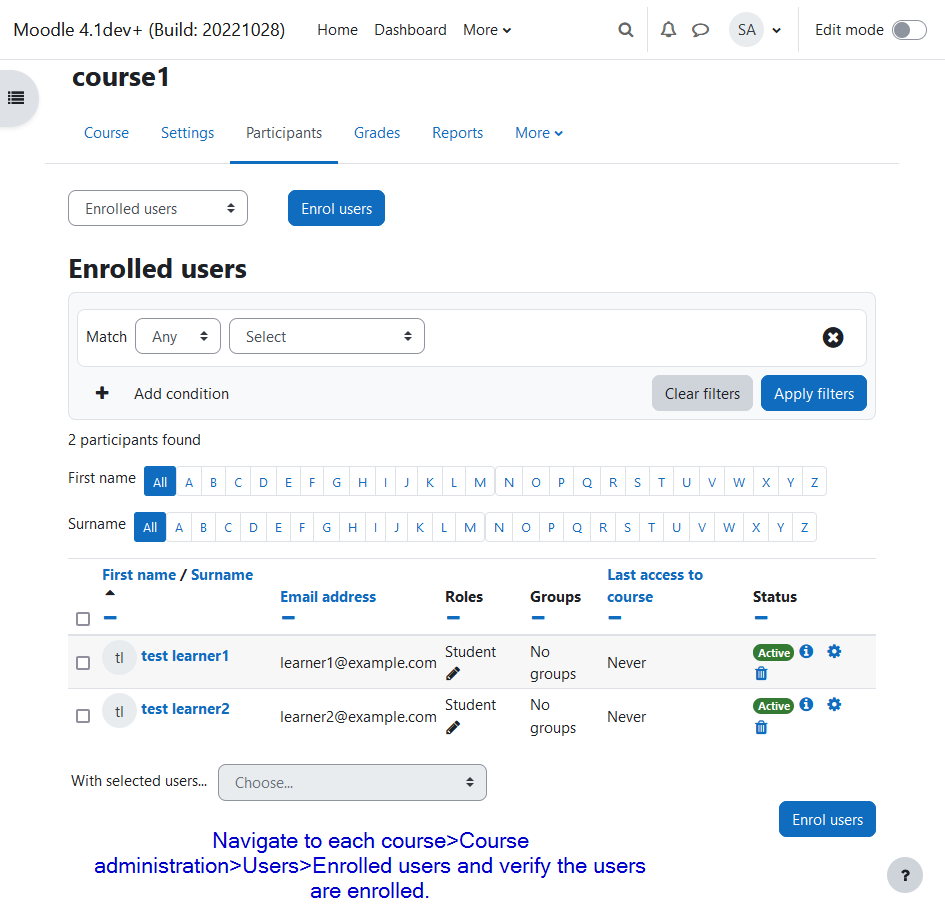Select All in First name initials bar
The width and height of the screenshot is (945, 920).
click(160, 482)
